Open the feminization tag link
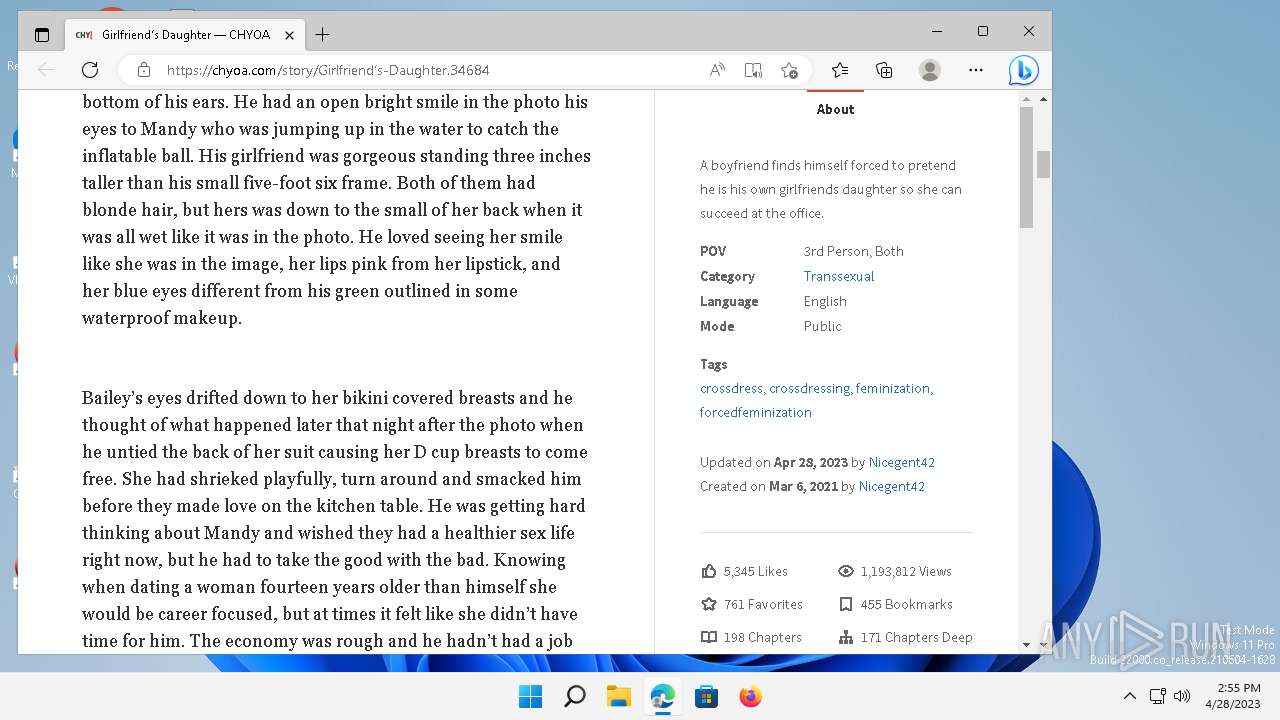1280x720 pixels. [x=894, y=388]
